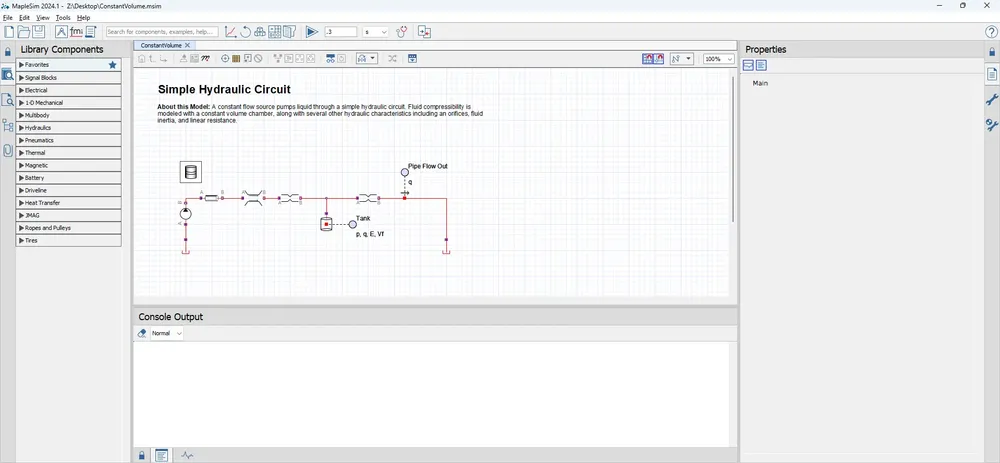Open the zoom 100% dropdown
Image resolution: width=1000 pixels, height=463 pixels.
719,59
